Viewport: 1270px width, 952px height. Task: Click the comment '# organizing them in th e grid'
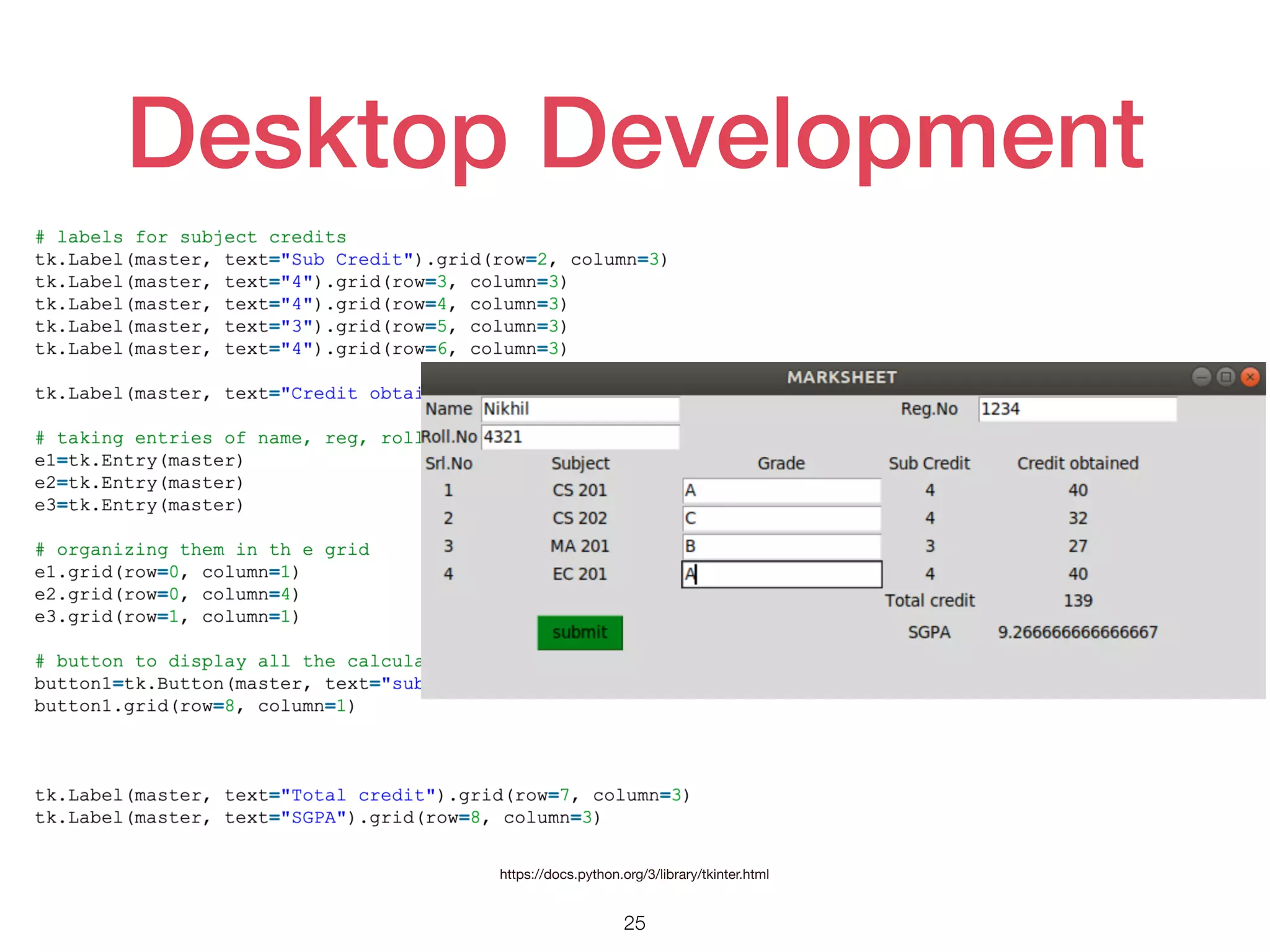point(202,550)
